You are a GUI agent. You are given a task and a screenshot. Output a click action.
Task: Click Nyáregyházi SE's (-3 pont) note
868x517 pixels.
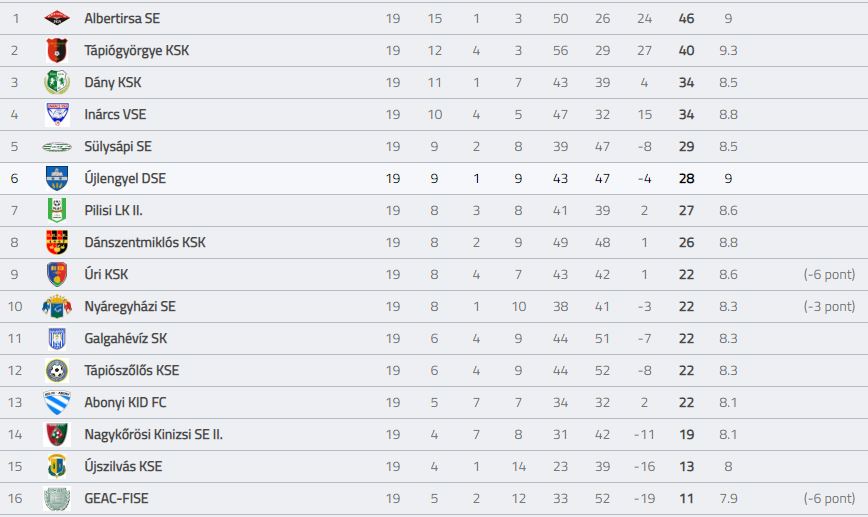(829, 306)
